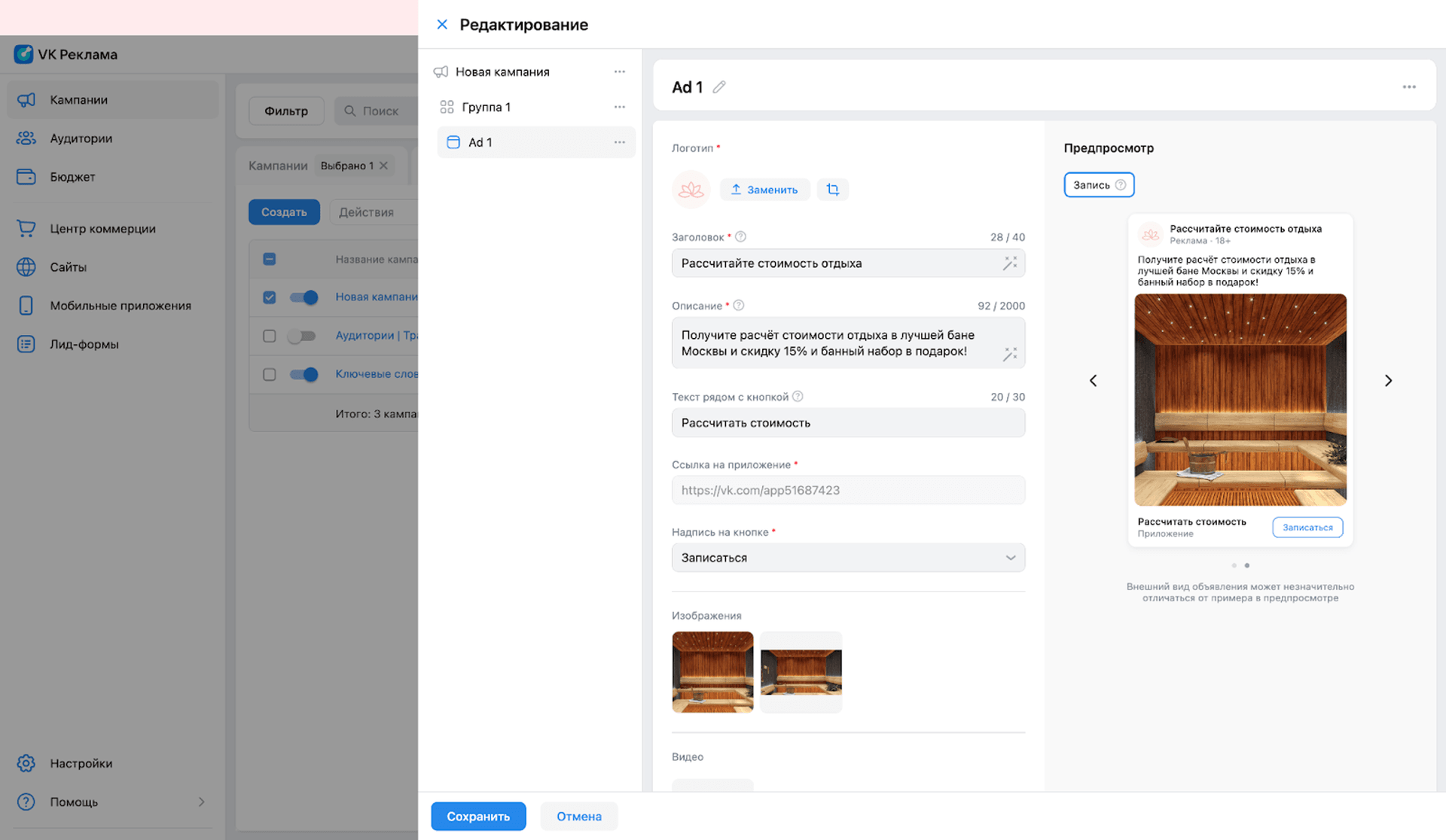Open Лид-формы in the sidebar

coord(84,344)
